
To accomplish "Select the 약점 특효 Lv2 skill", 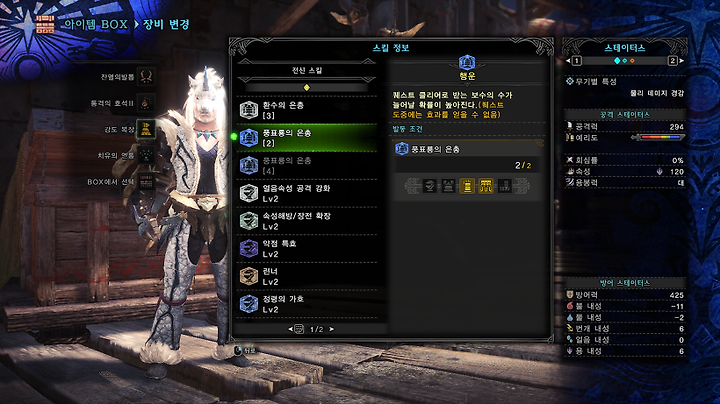I will 307,248.
